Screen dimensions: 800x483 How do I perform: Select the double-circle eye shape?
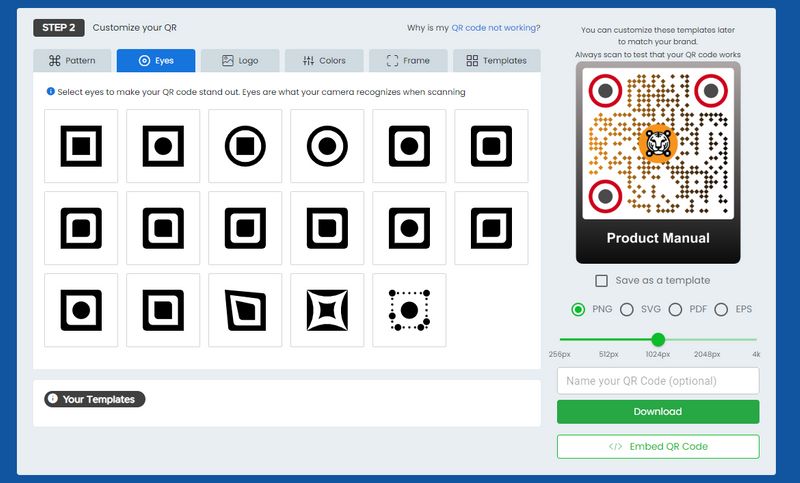[x=327, y=146]
